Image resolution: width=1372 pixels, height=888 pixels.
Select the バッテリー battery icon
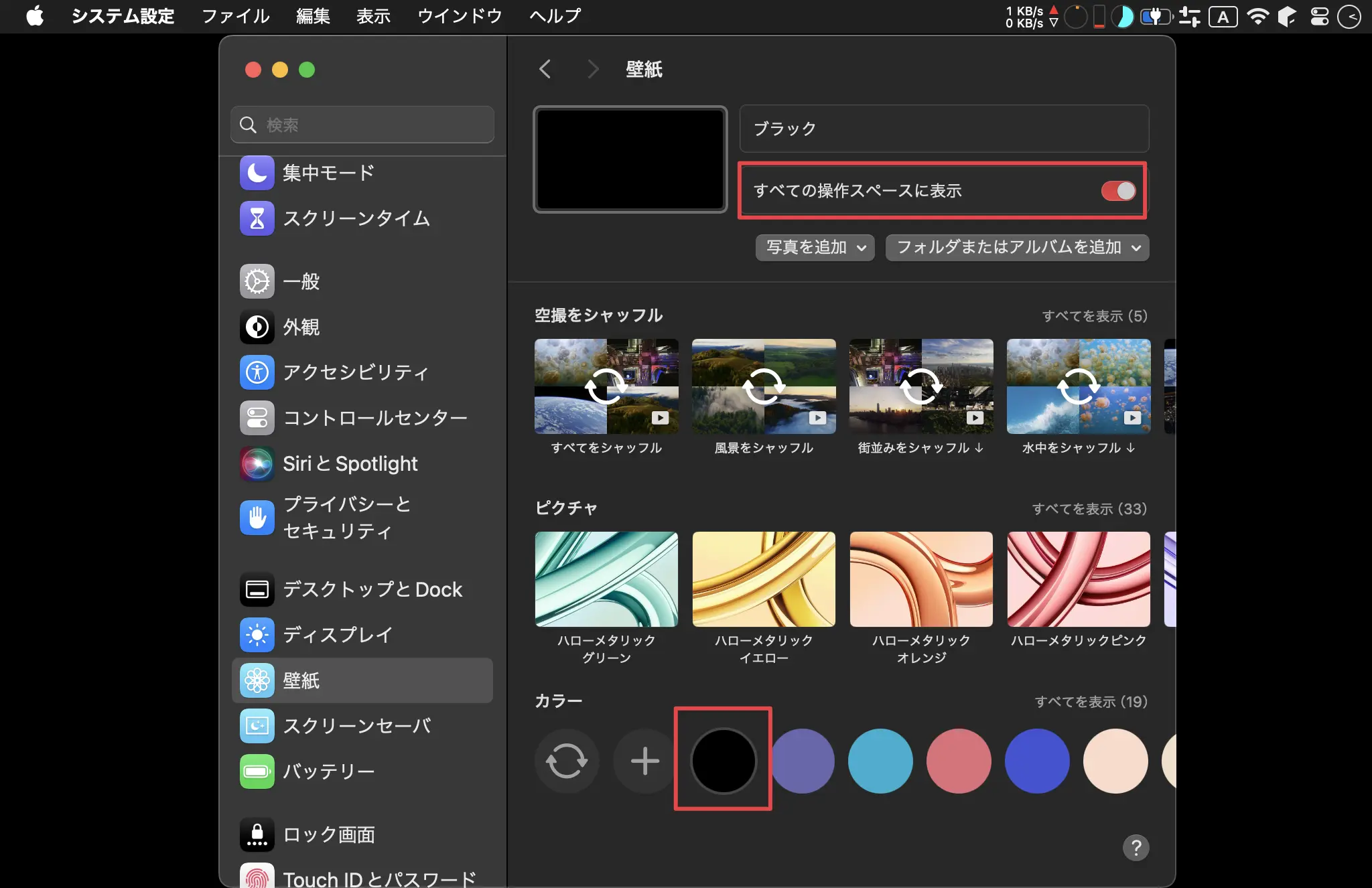pyautogui.click(x=257, y=771)
